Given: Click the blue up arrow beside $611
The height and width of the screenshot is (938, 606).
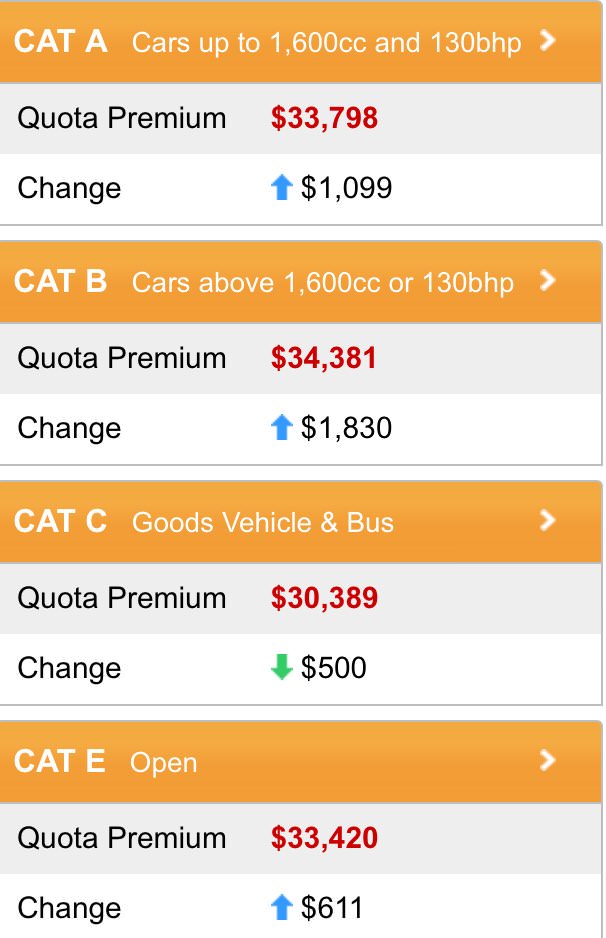Looking at the screenshot, I should (282, 908).
